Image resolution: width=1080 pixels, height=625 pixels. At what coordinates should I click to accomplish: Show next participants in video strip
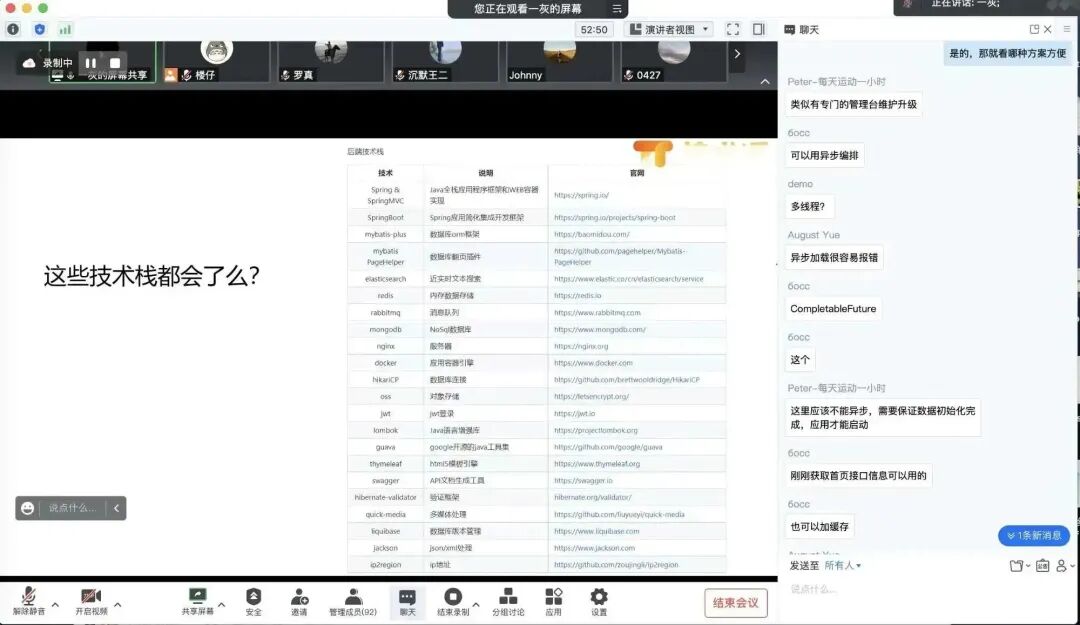(737, 54)
